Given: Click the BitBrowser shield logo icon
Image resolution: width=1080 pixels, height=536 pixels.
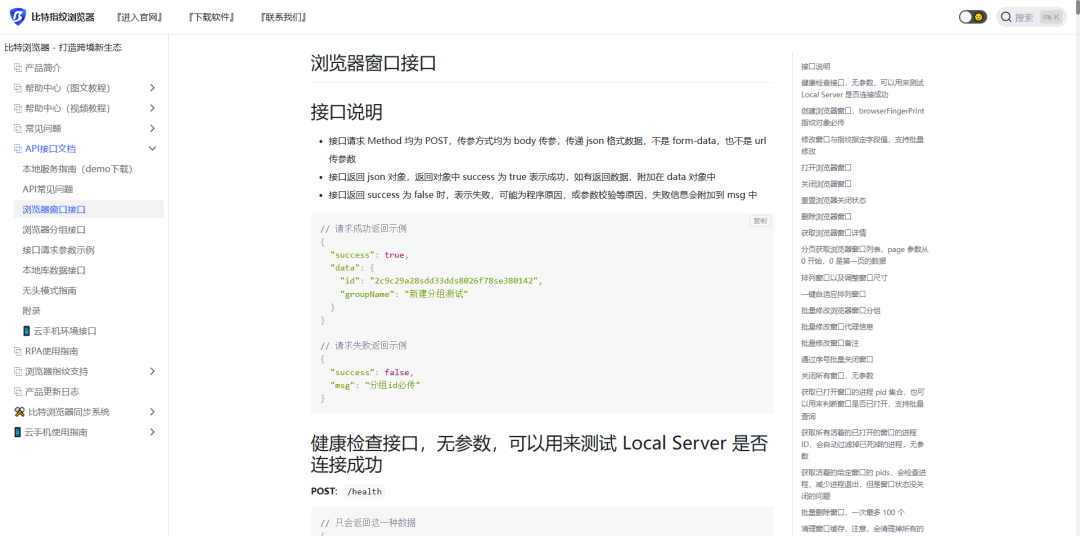Looking at the screenshot, I should coord(17,17).
